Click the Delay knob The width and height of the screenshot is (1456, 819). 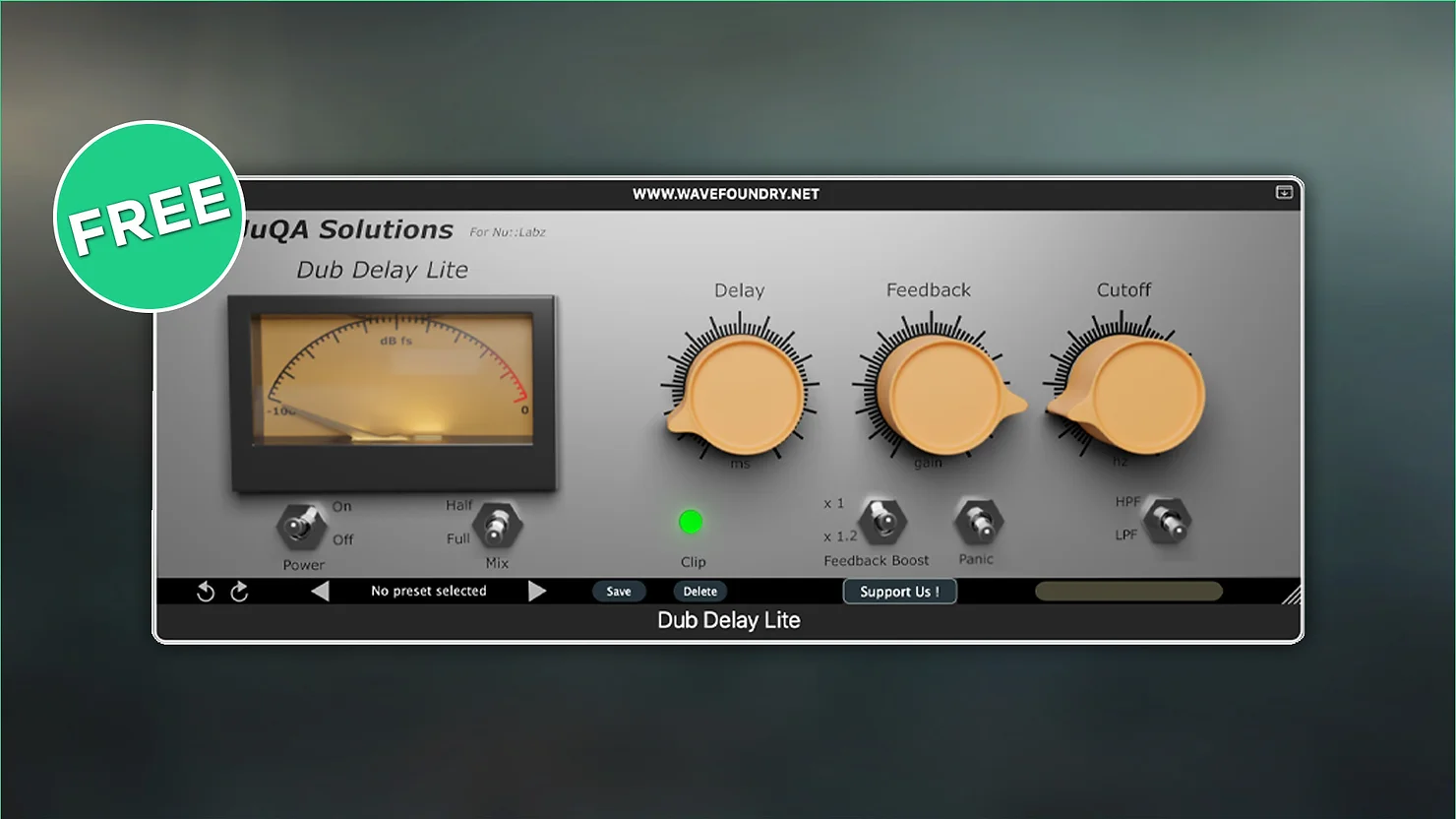pos(746,396)
